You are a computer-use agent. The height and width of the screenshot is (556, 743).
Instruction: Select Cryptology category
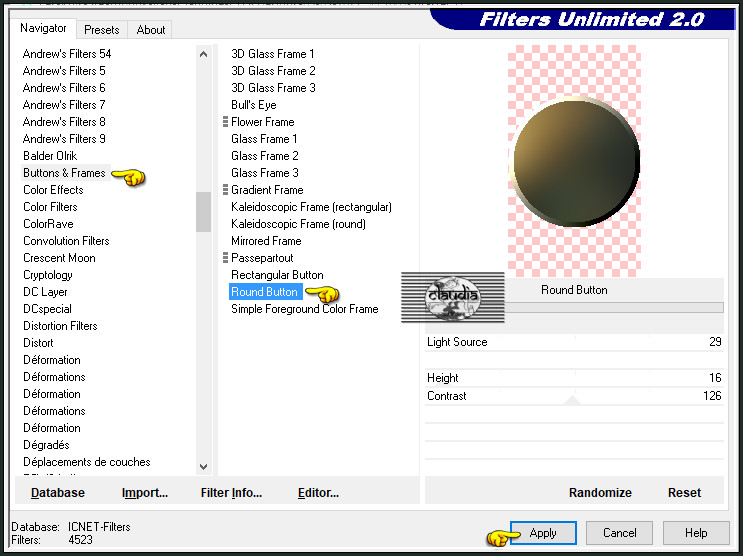pos(48,275)
